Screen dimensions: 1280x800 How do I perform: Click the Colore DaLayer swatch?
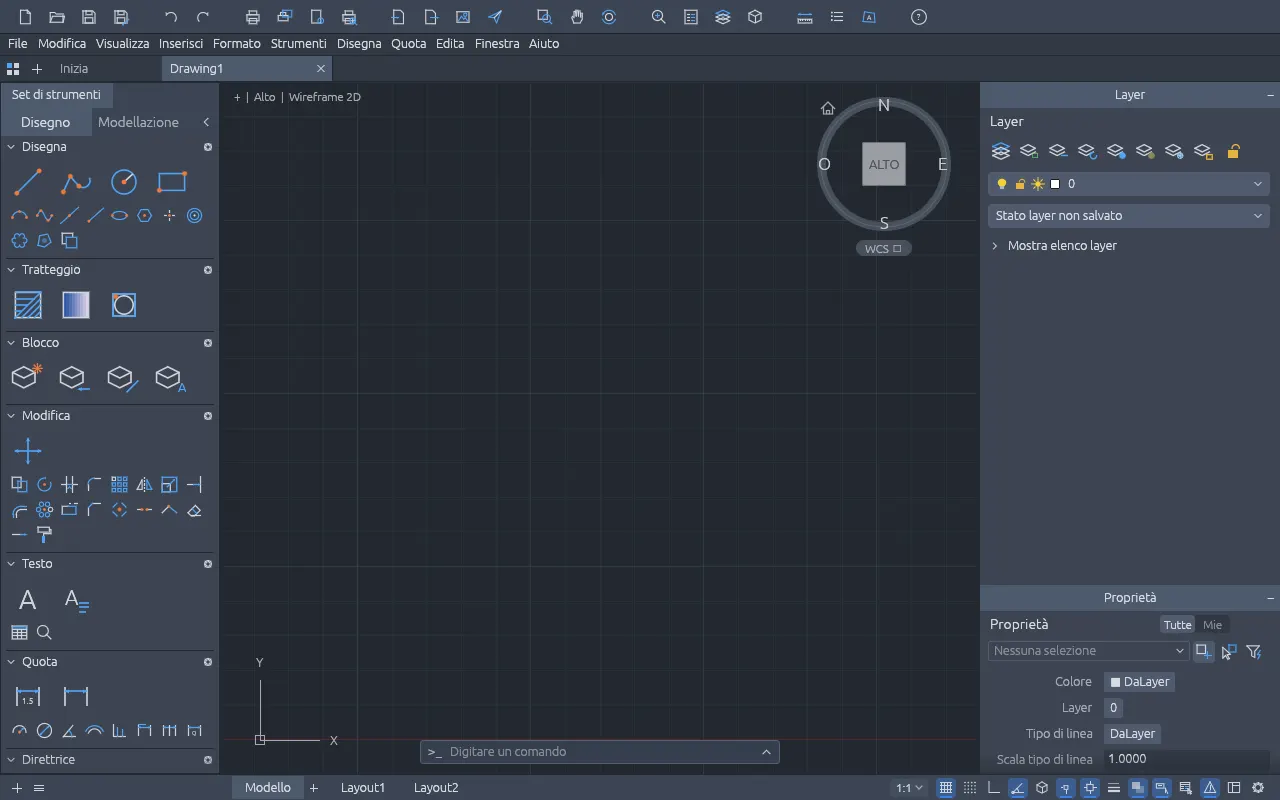tap(1139, 682)
